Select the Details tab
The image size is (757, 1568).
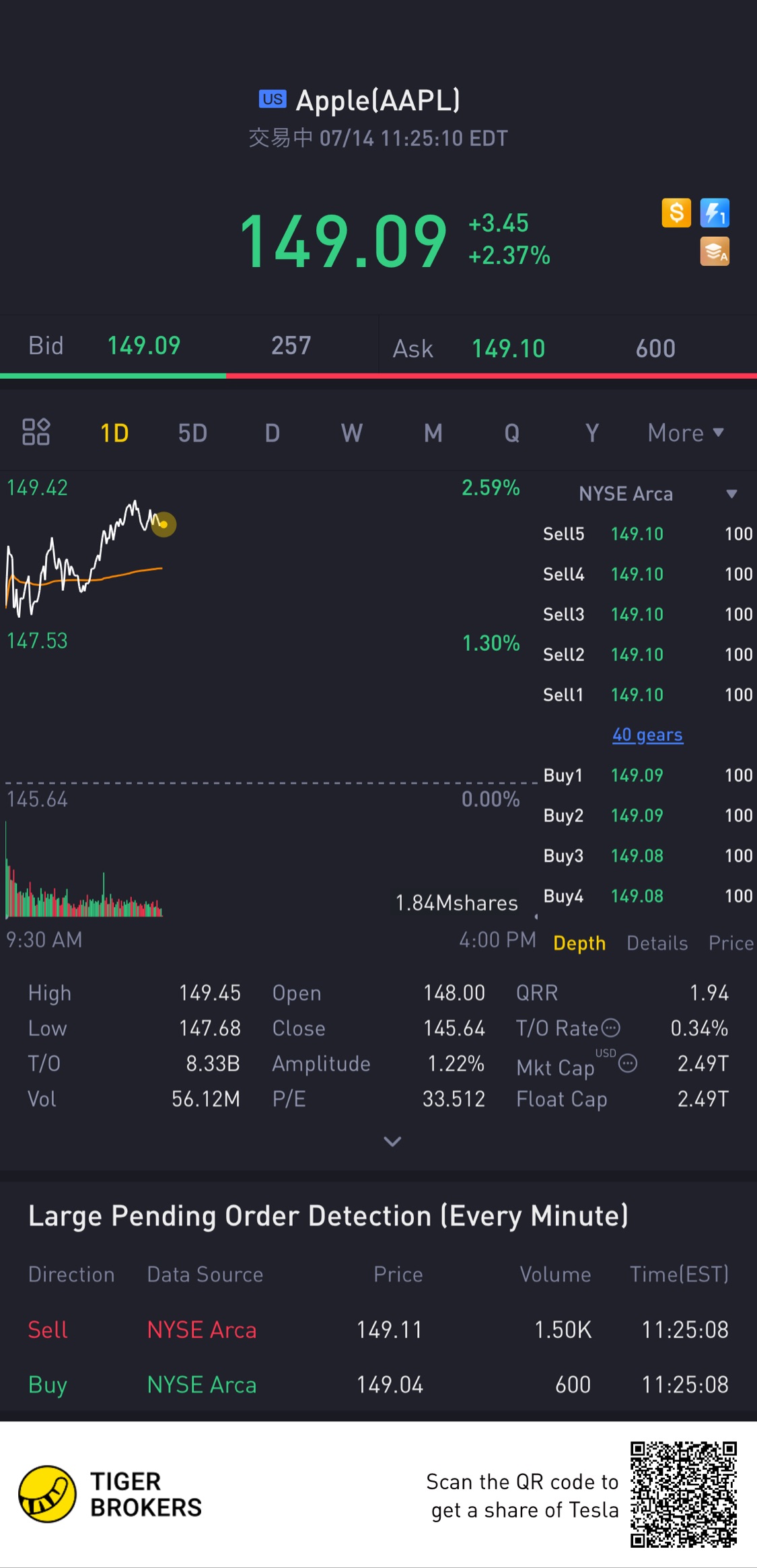[657, 943]
